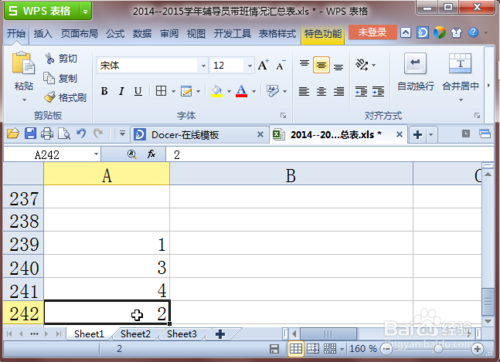The width and height of the screenshot is (500, 362).
Task: Expand the borders dropdown arrow
Action: (x=173, y=91)
